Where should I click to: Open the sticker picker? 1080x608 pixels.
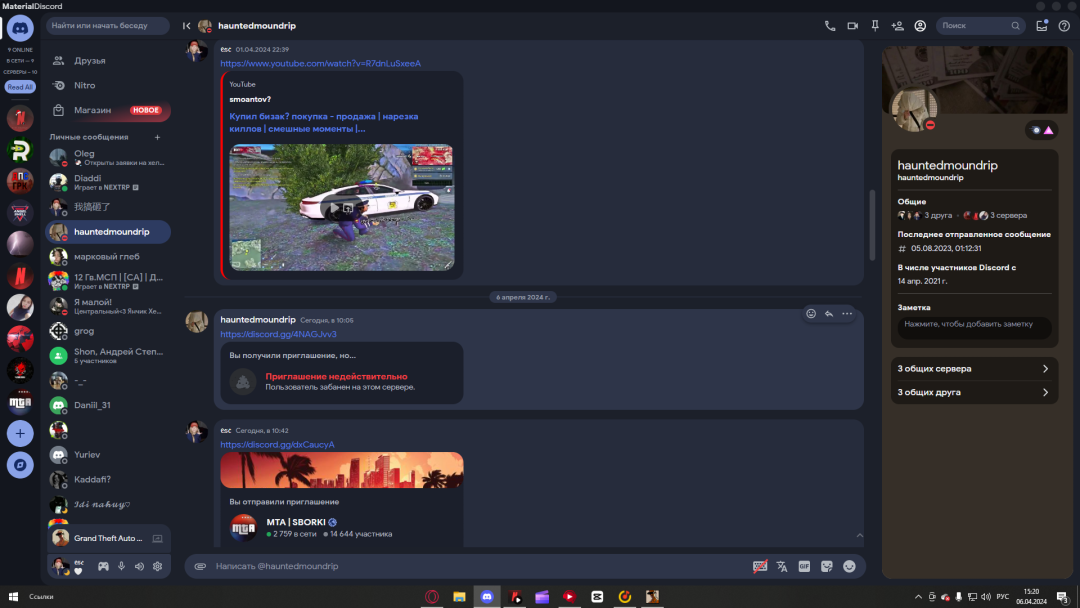pos(827,566)
